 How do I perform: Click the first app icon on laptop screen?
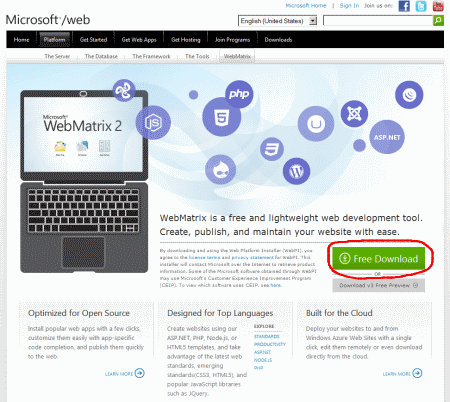60,147
